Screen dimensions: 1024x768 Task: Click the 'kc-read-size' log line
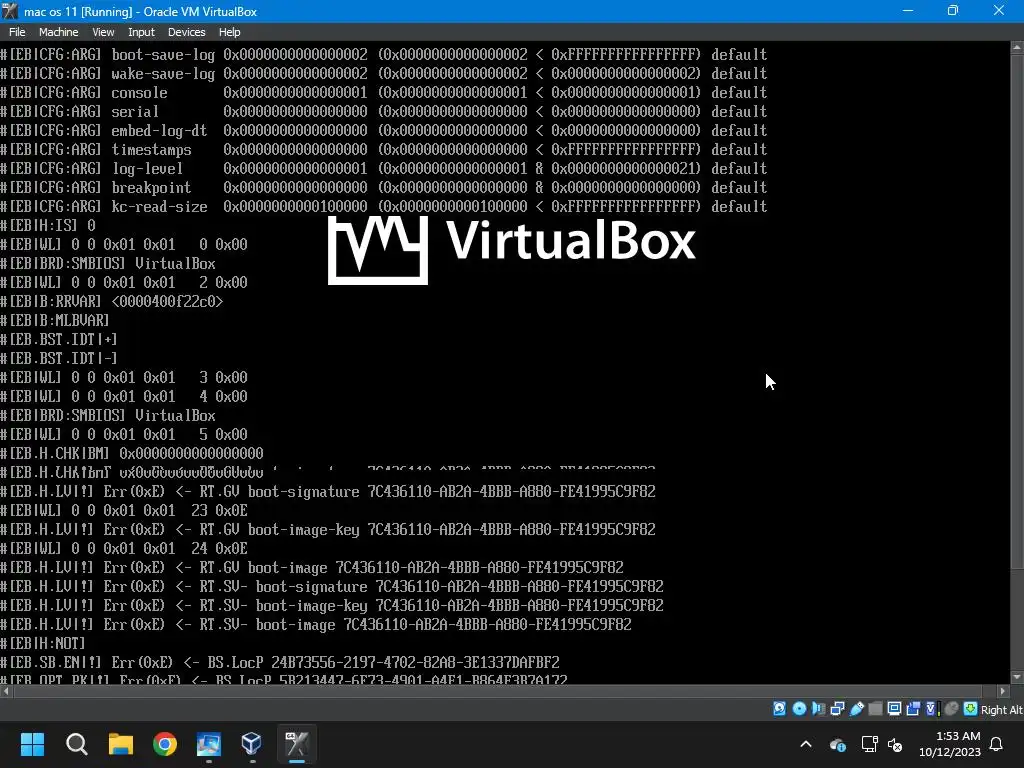(383, 206)
